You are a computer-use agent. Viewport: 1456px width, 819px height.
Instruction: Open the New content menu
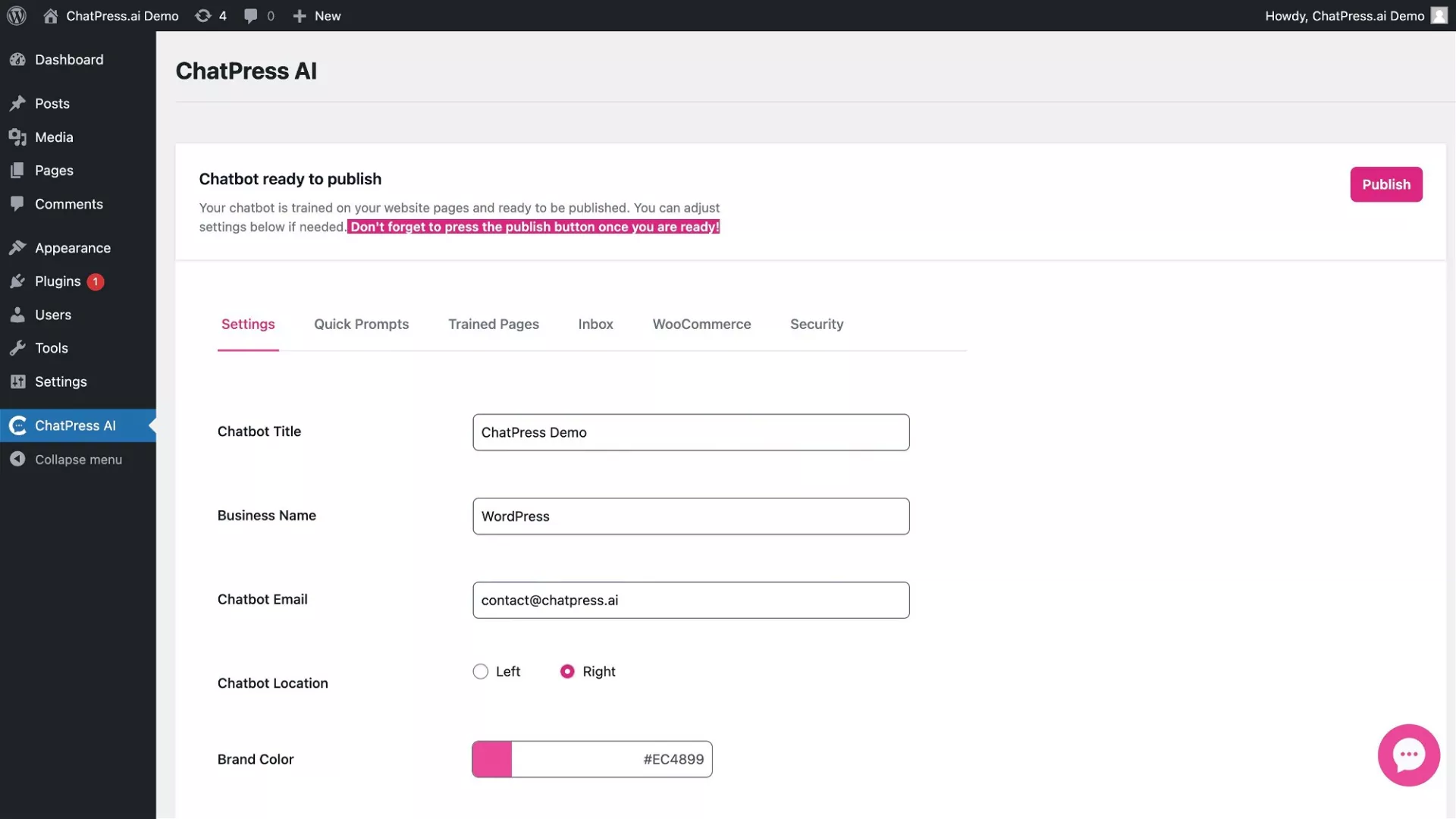(317, 15)
